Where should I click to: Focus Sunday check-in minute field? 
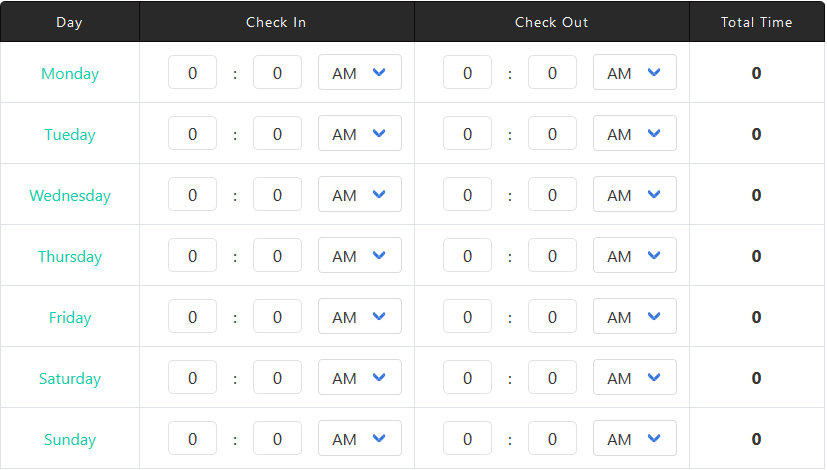click(277, 438)
